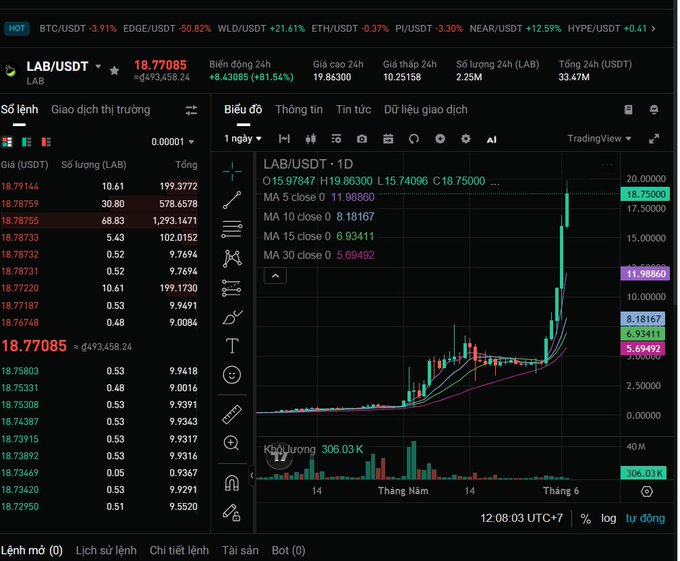Take a chart snapshot with camera icon

tap(362, 139)
